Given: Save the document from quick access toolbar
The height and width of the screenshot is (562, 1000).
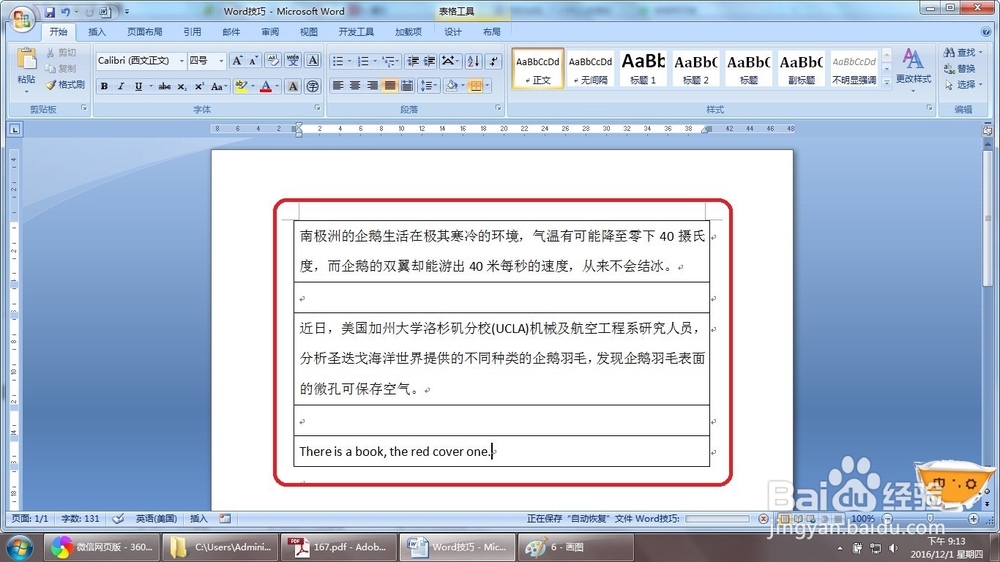Looking at the screenshot, I should (x=50, y=11).
